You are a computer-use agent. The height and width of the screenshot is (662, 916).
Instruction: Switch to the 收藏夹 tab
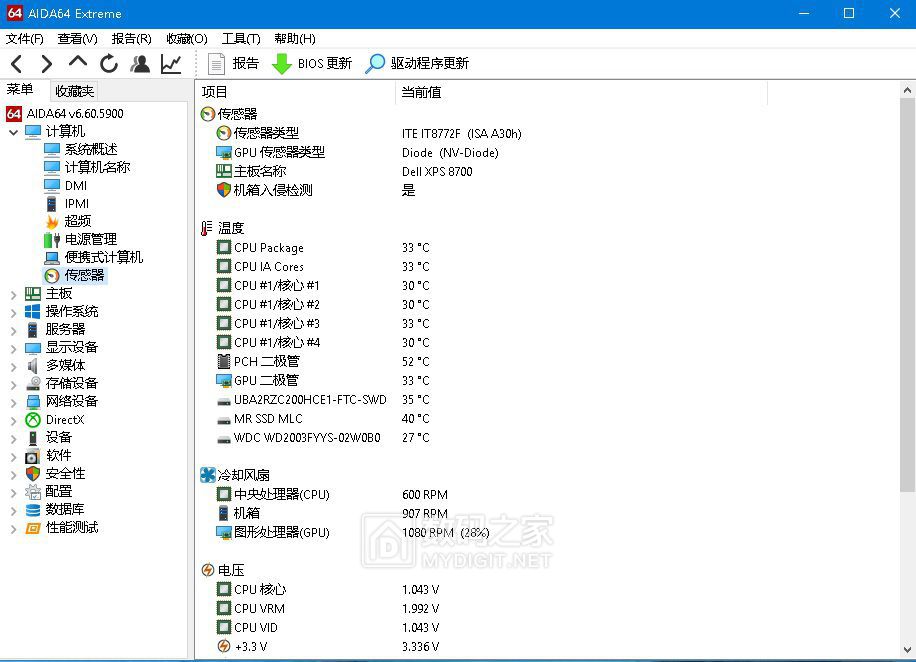point(74,91)
